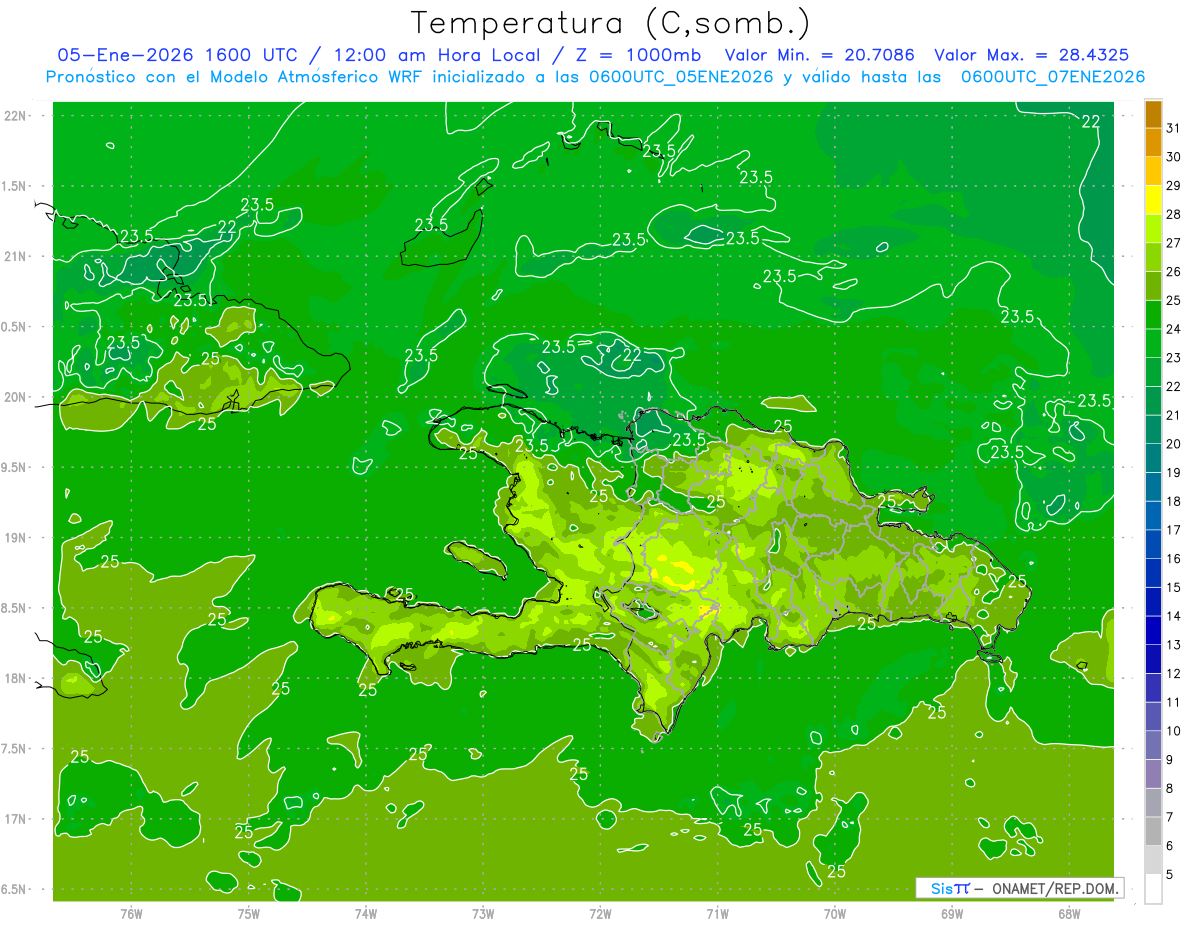Click the legend value '28'

pos(1174,214)
